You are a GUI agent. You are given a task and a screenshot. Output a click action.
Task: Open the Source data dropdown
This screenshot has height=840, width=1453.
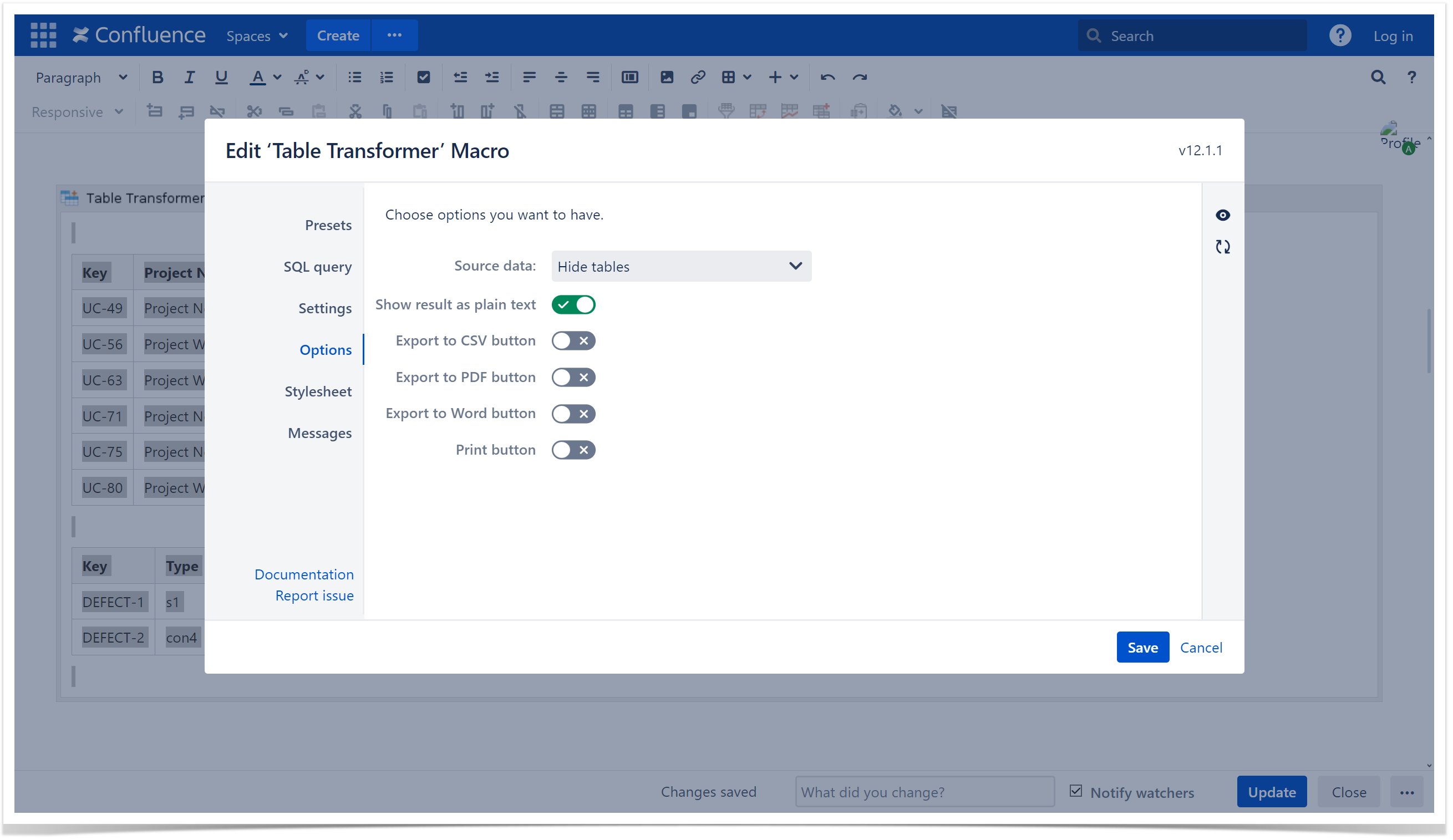(x=681, y=266)
